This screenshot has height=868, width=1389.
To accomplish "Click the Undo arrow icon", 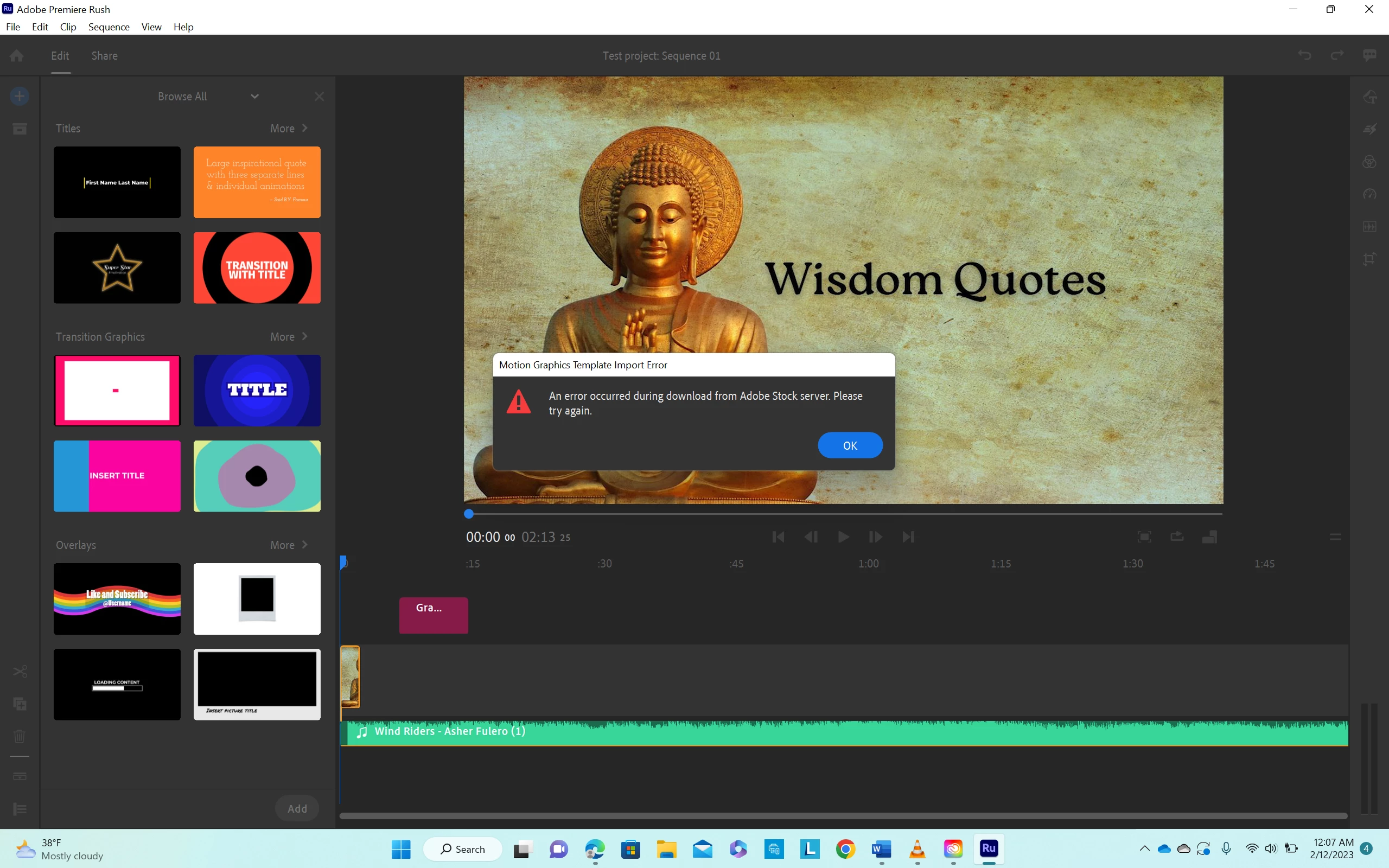I will [x=1304, y=56].
